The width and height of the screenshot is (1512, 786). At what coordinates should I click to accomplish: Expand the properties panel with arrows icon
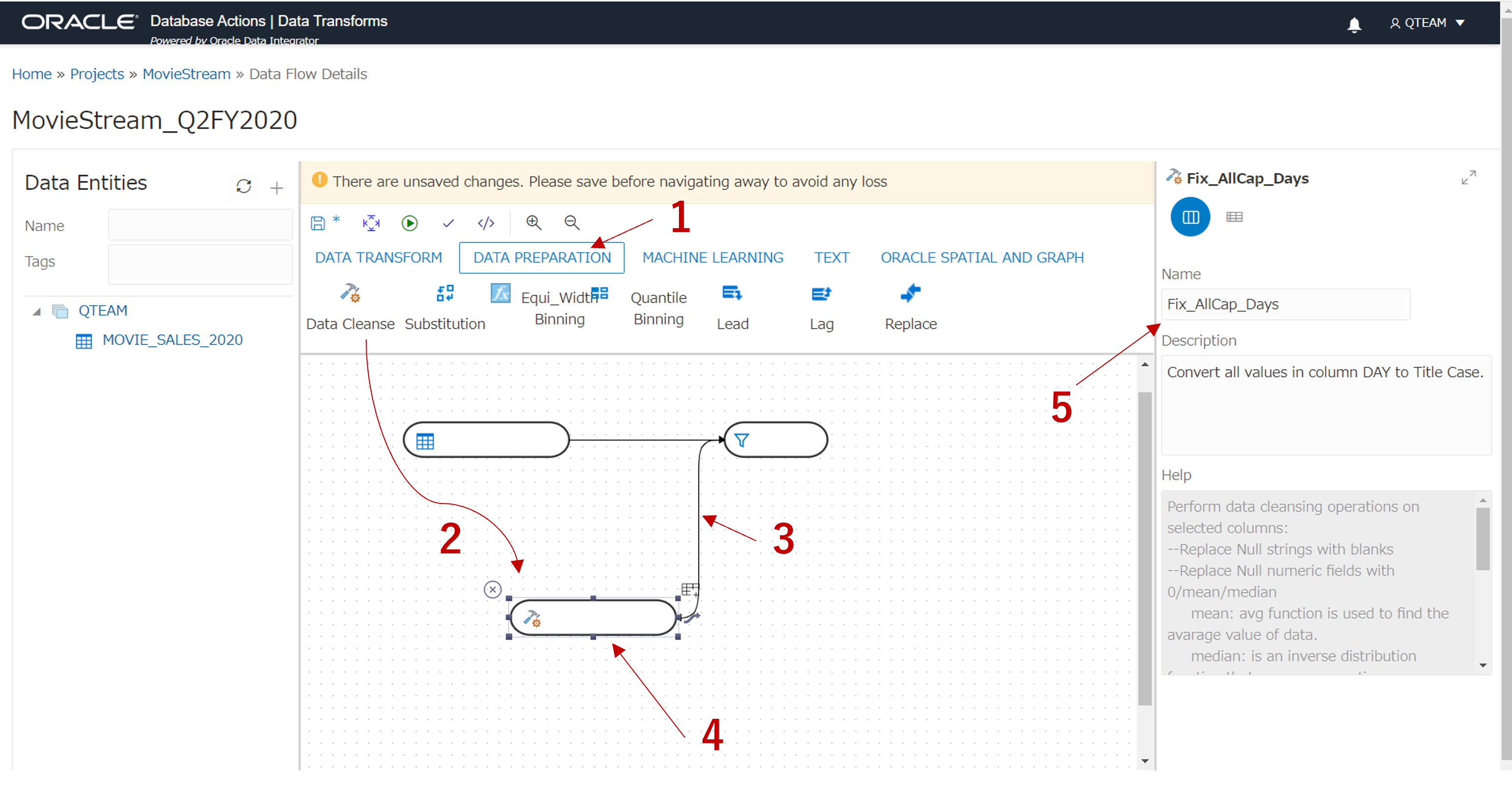pyautogui.click(x=1468, y=178)
